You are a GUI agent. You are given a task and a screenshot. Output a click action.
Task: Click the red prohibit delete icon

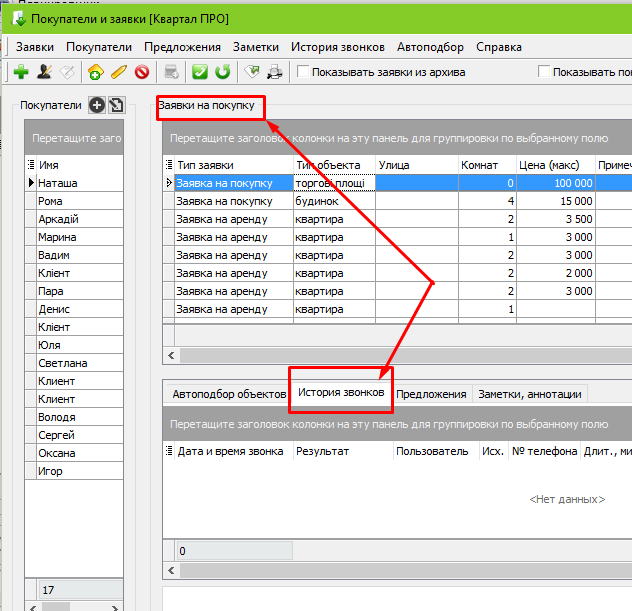click(142, 72)
